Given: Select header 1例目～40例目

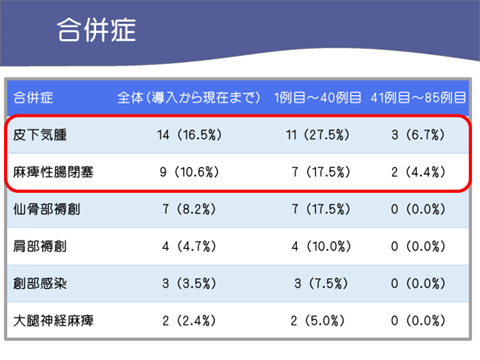Looking at the screenshot, I should point(318,98).
